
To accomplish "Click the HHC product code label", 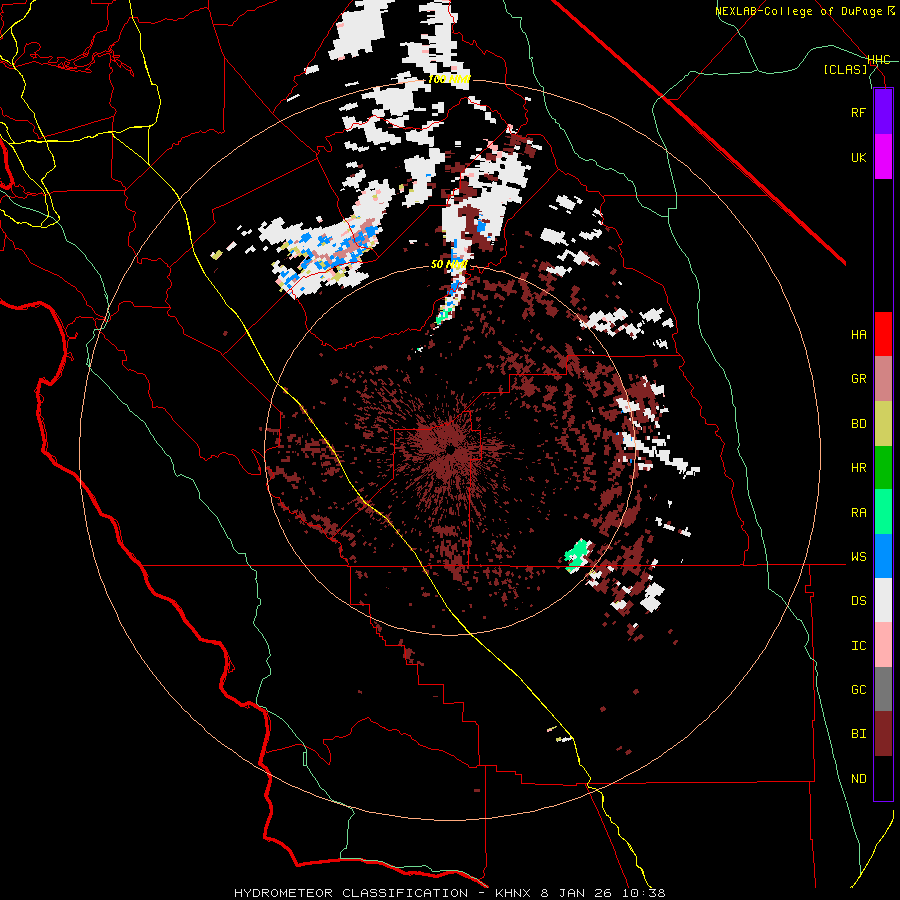I will coord(878,60).
